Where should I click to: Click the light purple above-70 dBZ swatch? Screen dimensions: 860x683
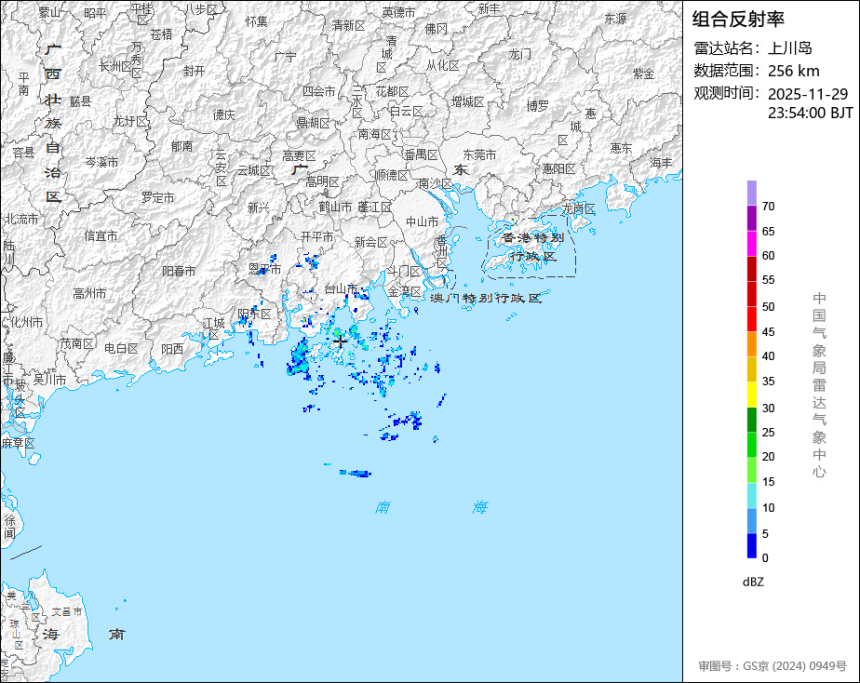point(751,193)
